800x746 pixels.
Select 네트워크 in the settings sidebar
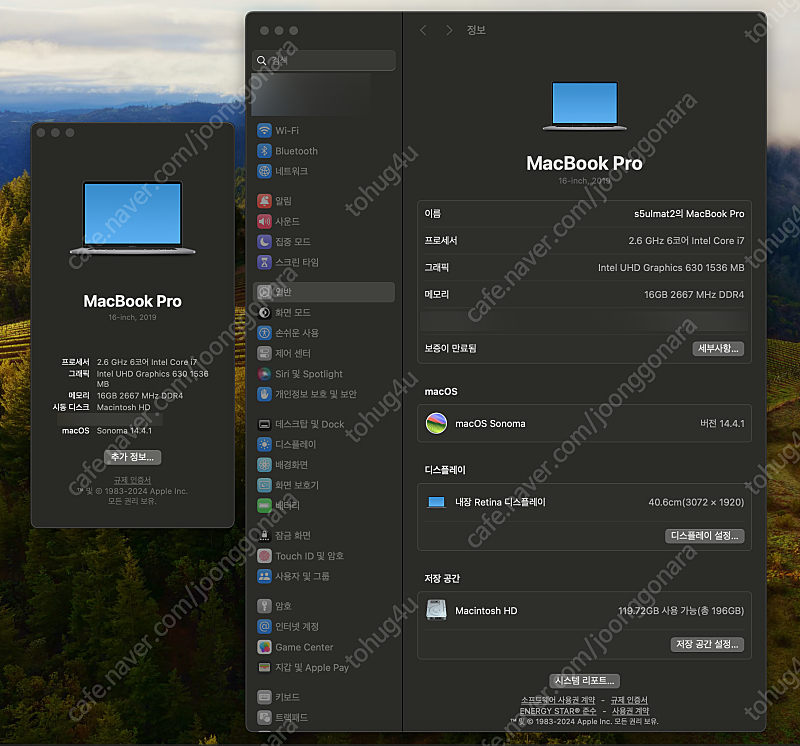(x=291, y=171)
